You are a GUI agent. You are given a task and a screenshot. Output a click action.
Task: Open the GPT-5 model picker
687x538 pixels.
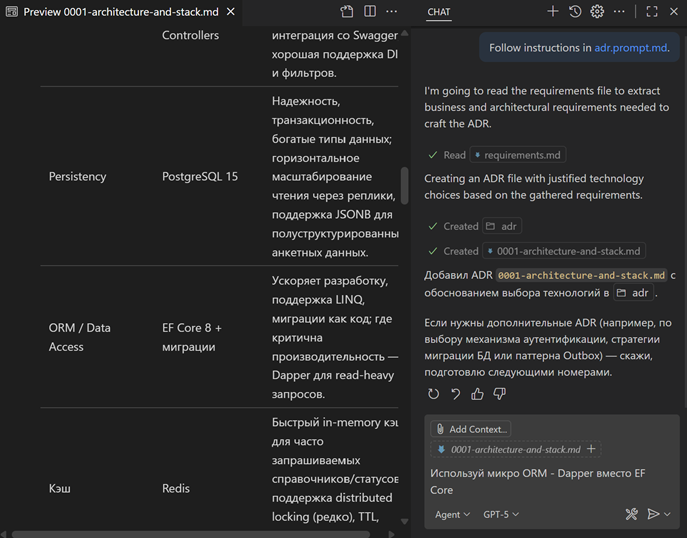[x=501, y=514]
